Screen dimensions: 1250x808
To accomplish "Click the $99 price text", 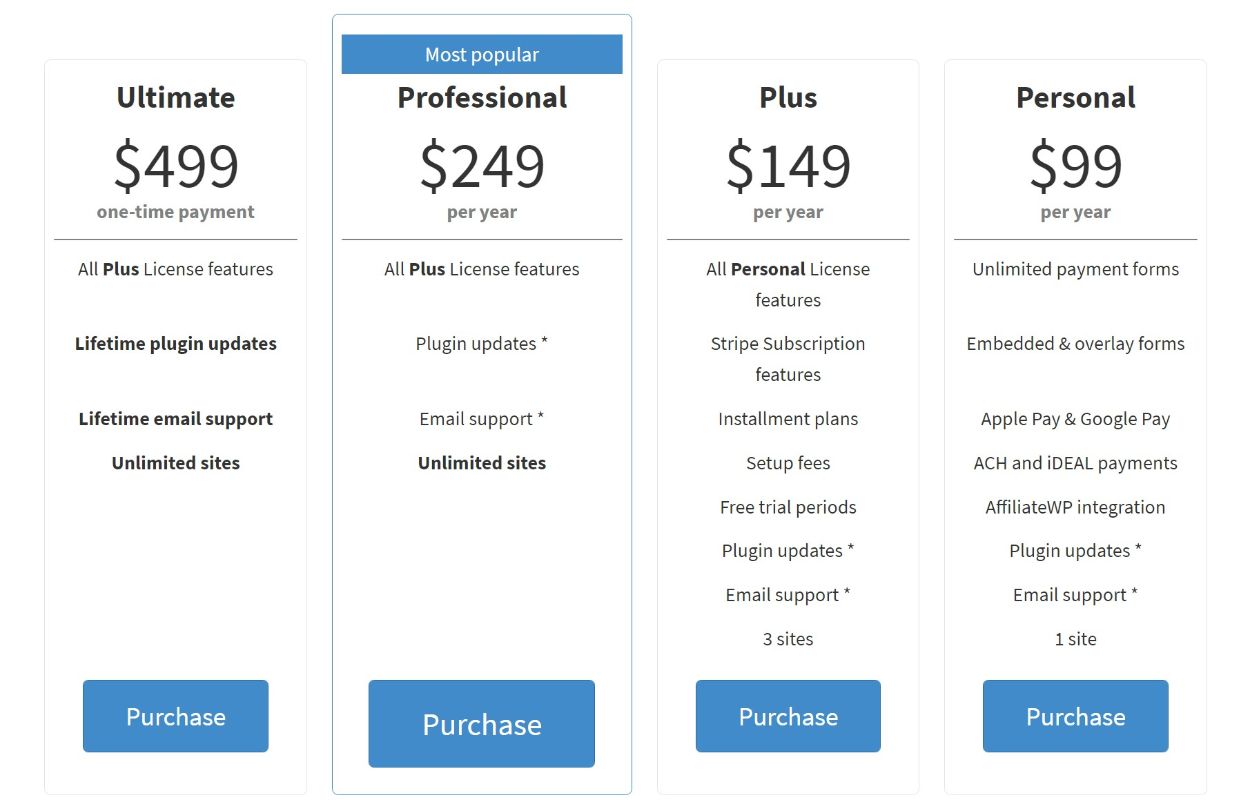I will coord(1075,166).
